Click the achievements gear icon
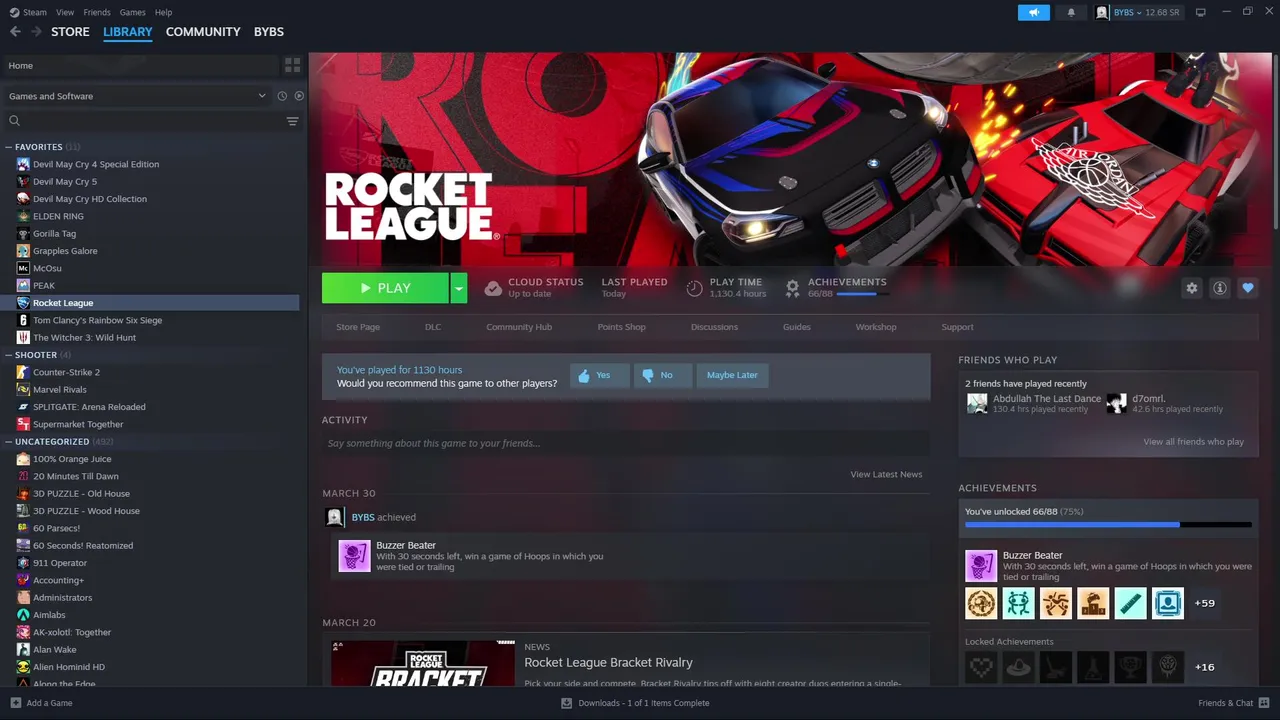 pos(792,288)
